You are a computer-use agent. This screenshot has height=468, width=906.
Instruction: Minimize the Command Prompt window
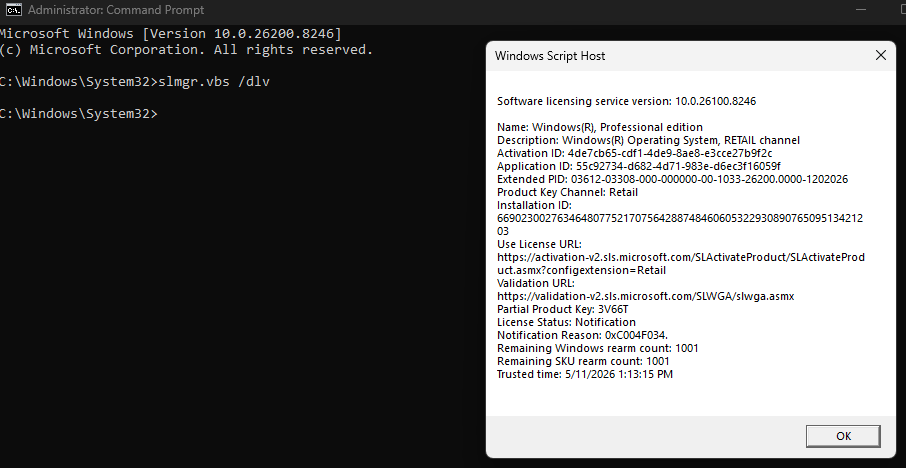(x=861, y=9)
